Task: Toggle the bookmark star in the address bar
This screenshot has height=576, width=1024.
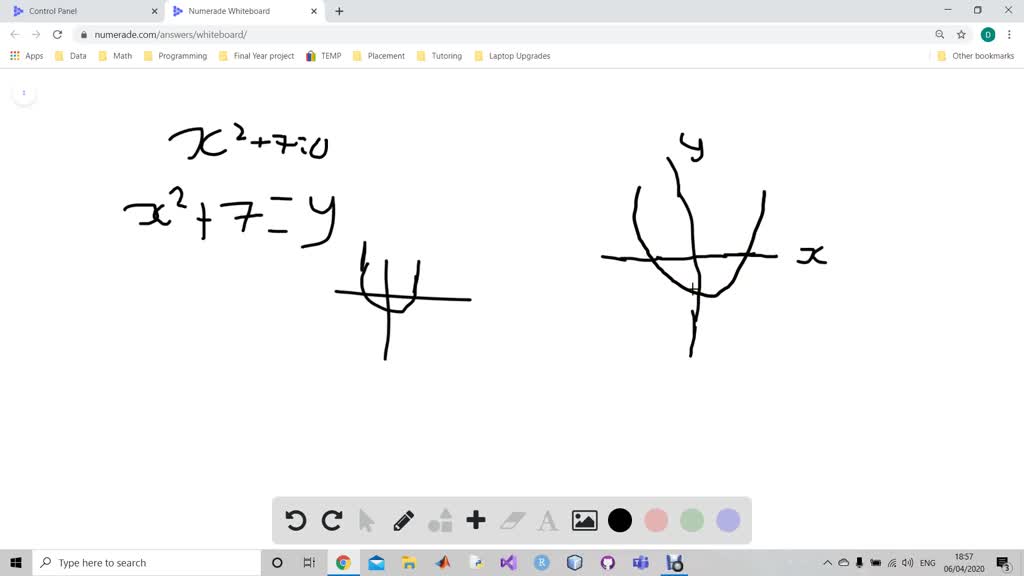Action: click(961, 33)
